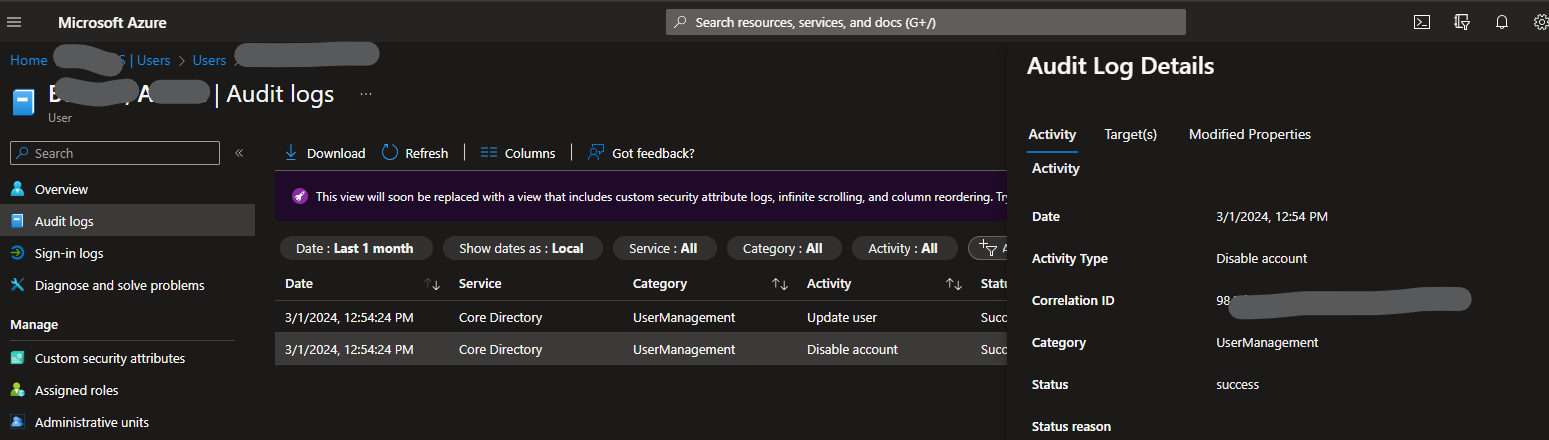The image size is (1549, 440).
Task: Click the Service column header
Action: (480, 284)
